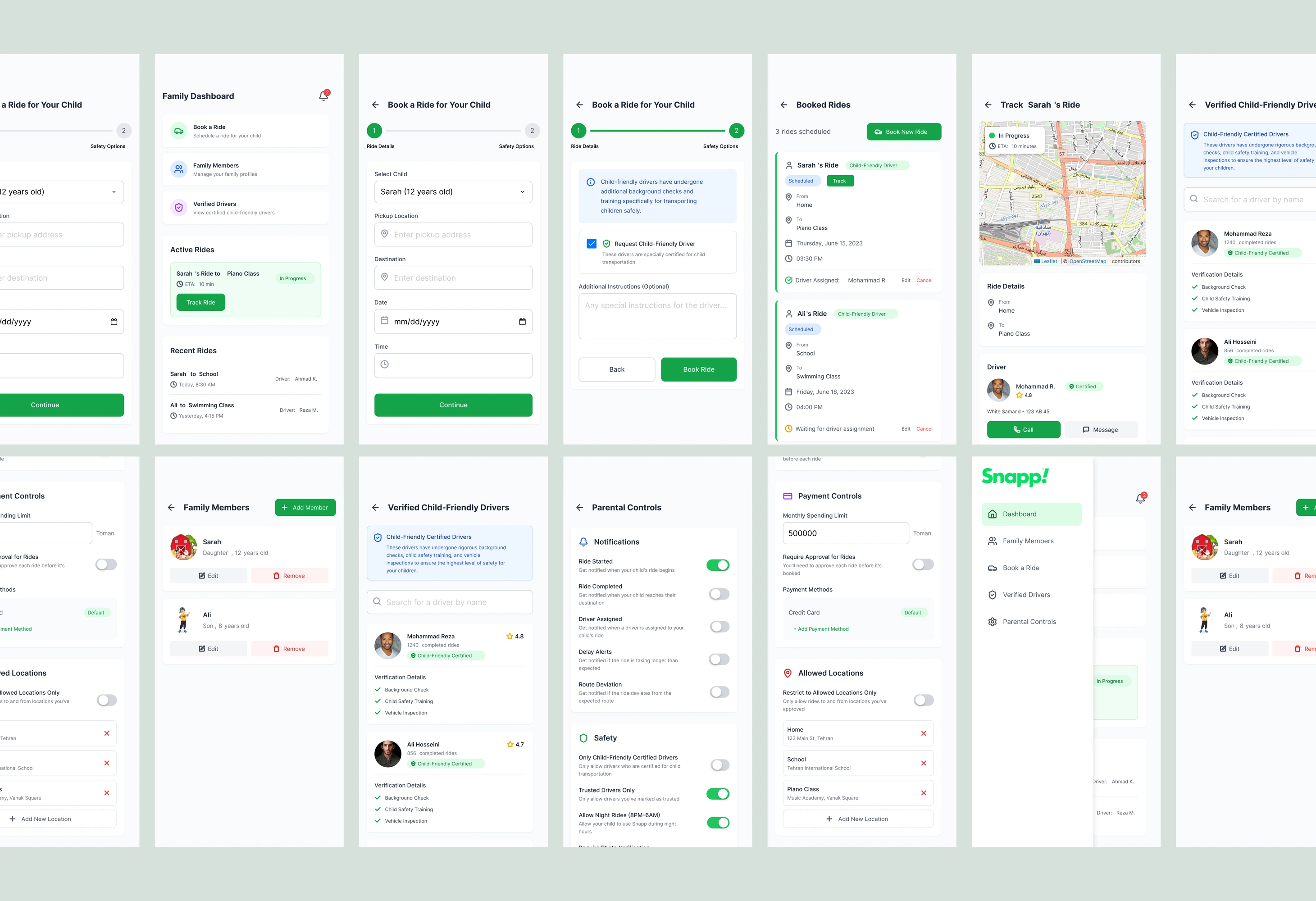Open Parental Controls in Snapp sidebar
Image resolution: width=1316 pixels, height=901 pixels.
pos(1031,622)
